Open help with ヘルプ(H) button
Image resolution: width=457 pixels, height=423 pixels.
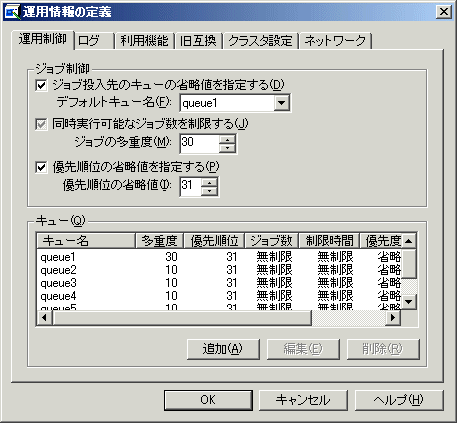(399, 400)
